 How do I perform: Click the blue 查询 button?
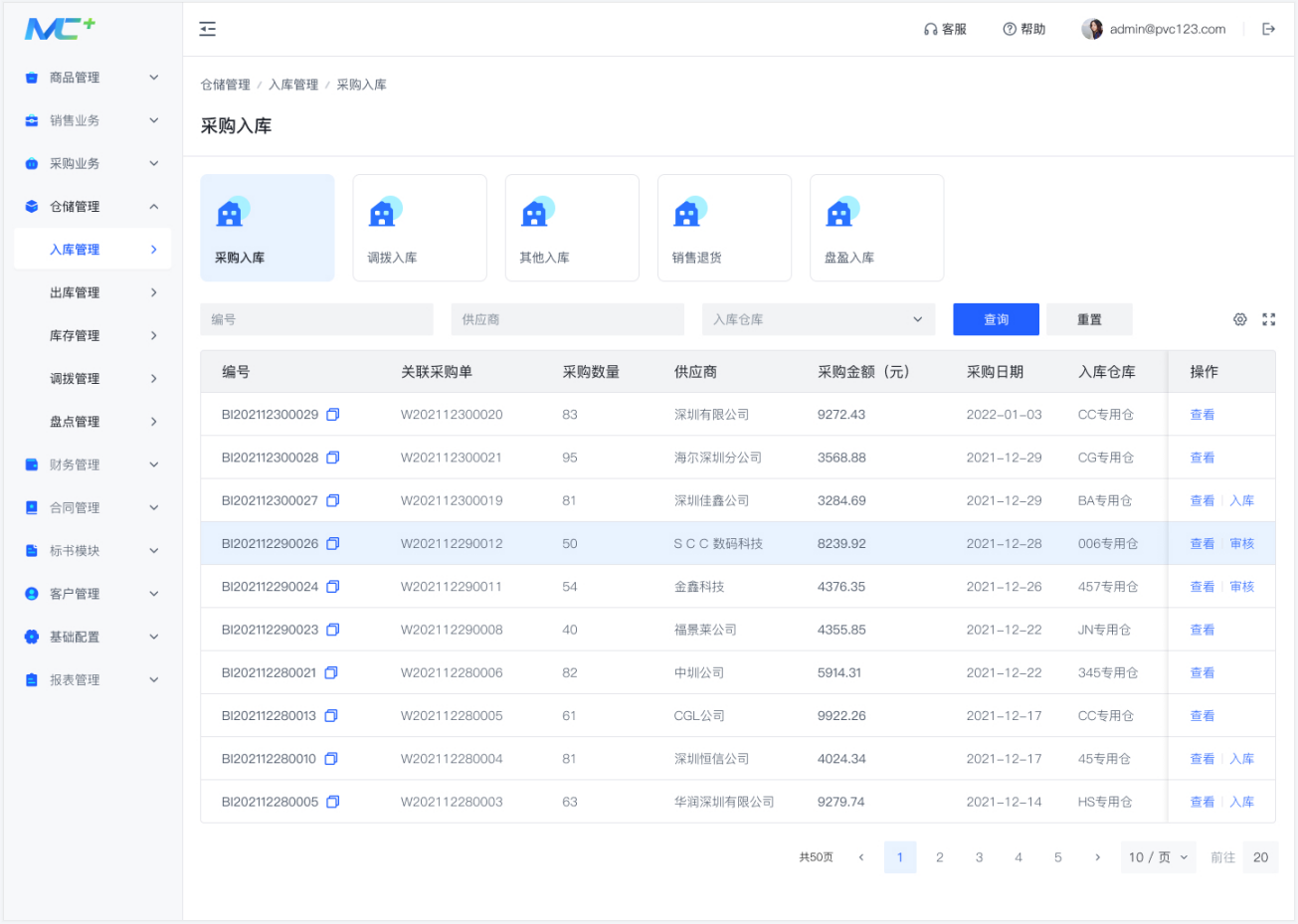click(x=996, y=319)
